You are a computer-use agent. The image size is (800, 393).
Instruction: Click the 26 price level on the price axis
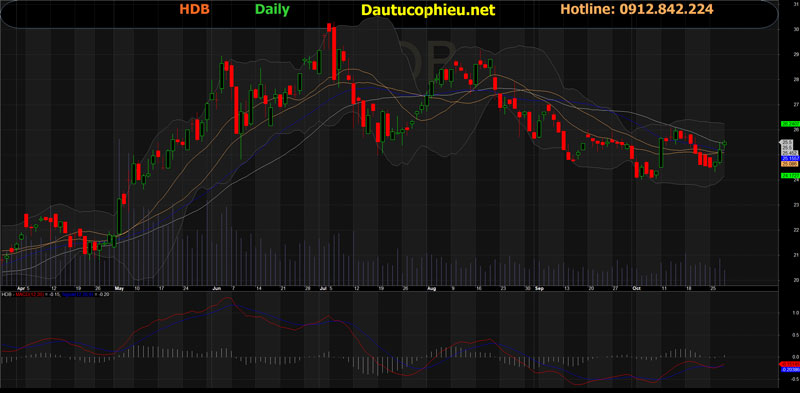point(796,130)
